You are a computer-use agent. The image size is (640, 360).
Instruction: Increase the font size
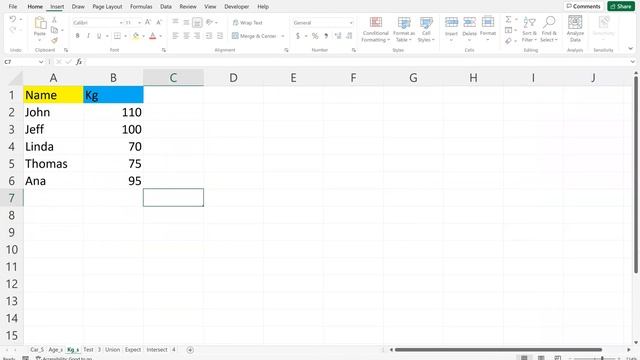[148, 22]
